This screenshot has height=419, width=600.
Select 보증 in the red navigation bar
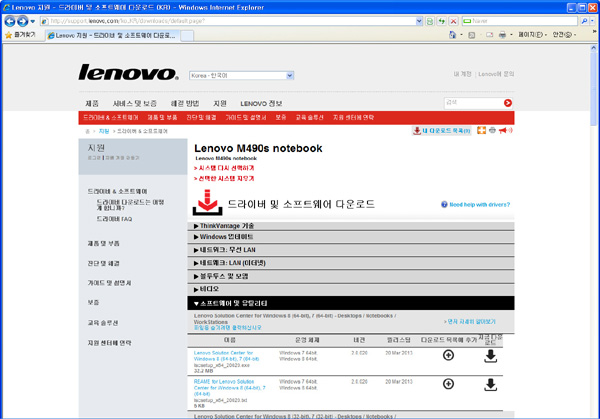pyautogui.click(x=281, y=117)
